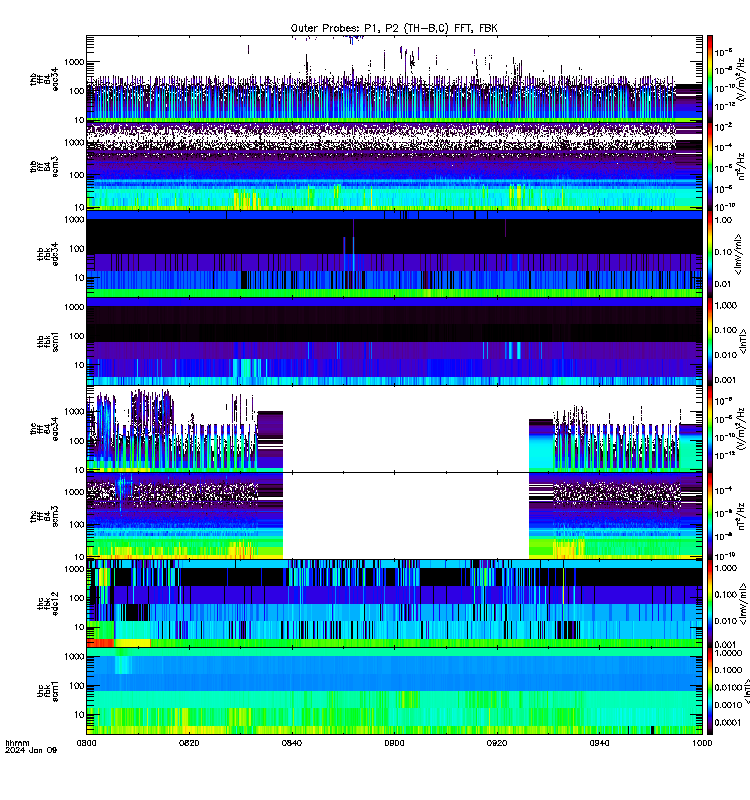This screenshot has width=750, height=800.
Task: Click the "hhmm" axis units label
Action: click(x=17, y=743)
